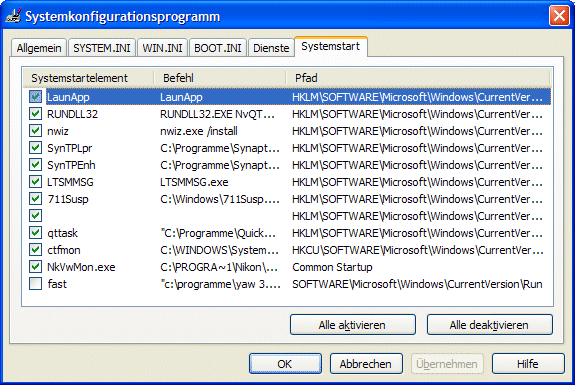Uncheck the nwiz startup item
The height and width of the screenshot is (385, 575).
pos(36,131)
